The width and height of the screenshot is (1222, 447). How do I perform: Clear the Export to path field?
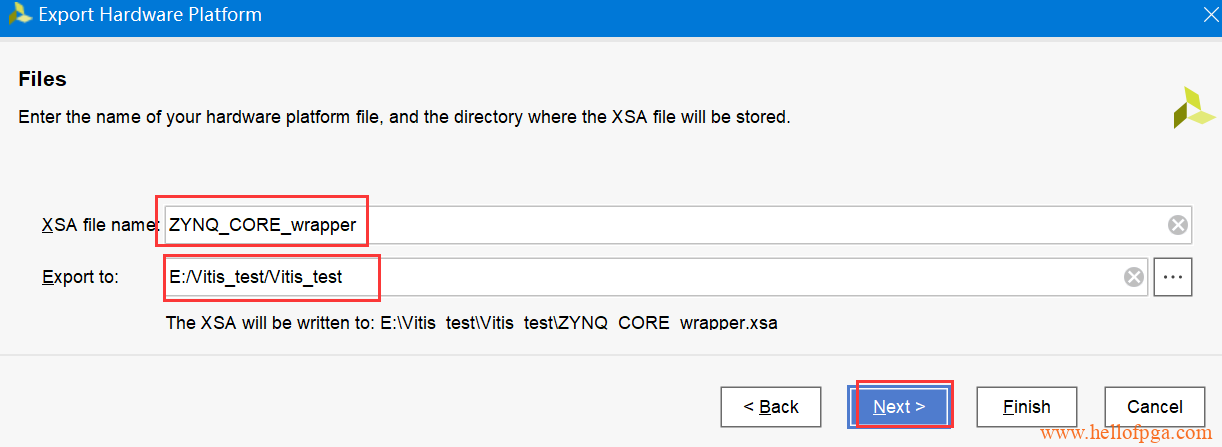coord(1133,277)
